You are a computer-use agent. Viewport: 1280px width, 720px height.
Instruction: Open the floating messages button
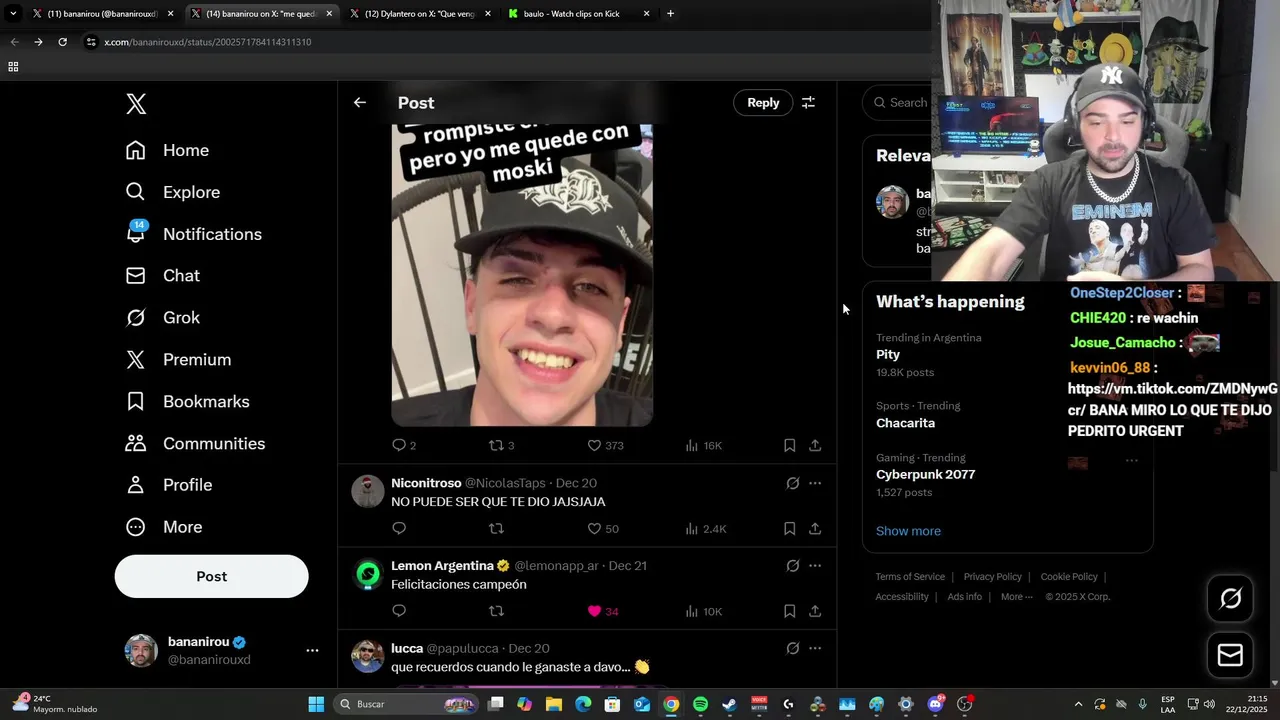coord(1230,655)
